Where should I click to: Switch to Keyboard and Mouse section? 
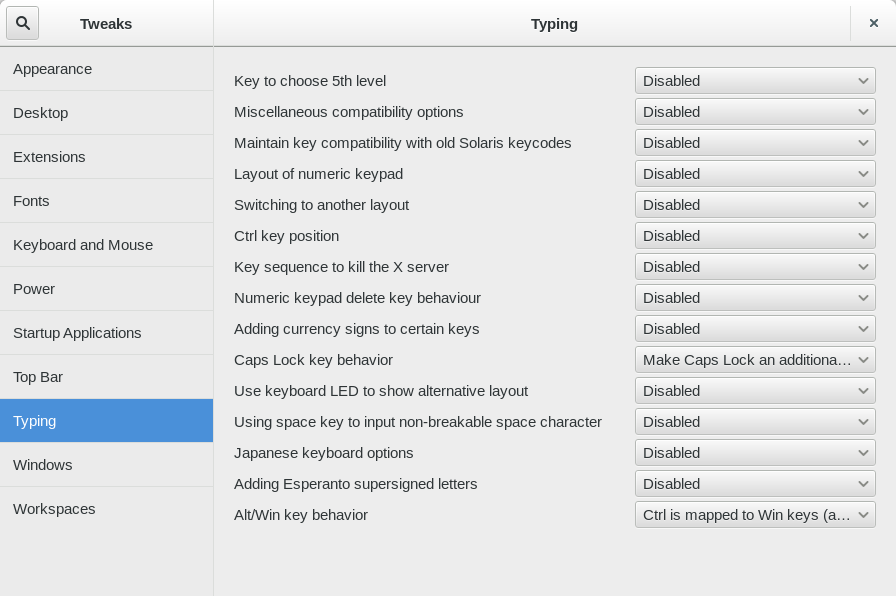[x=106, y=245]
